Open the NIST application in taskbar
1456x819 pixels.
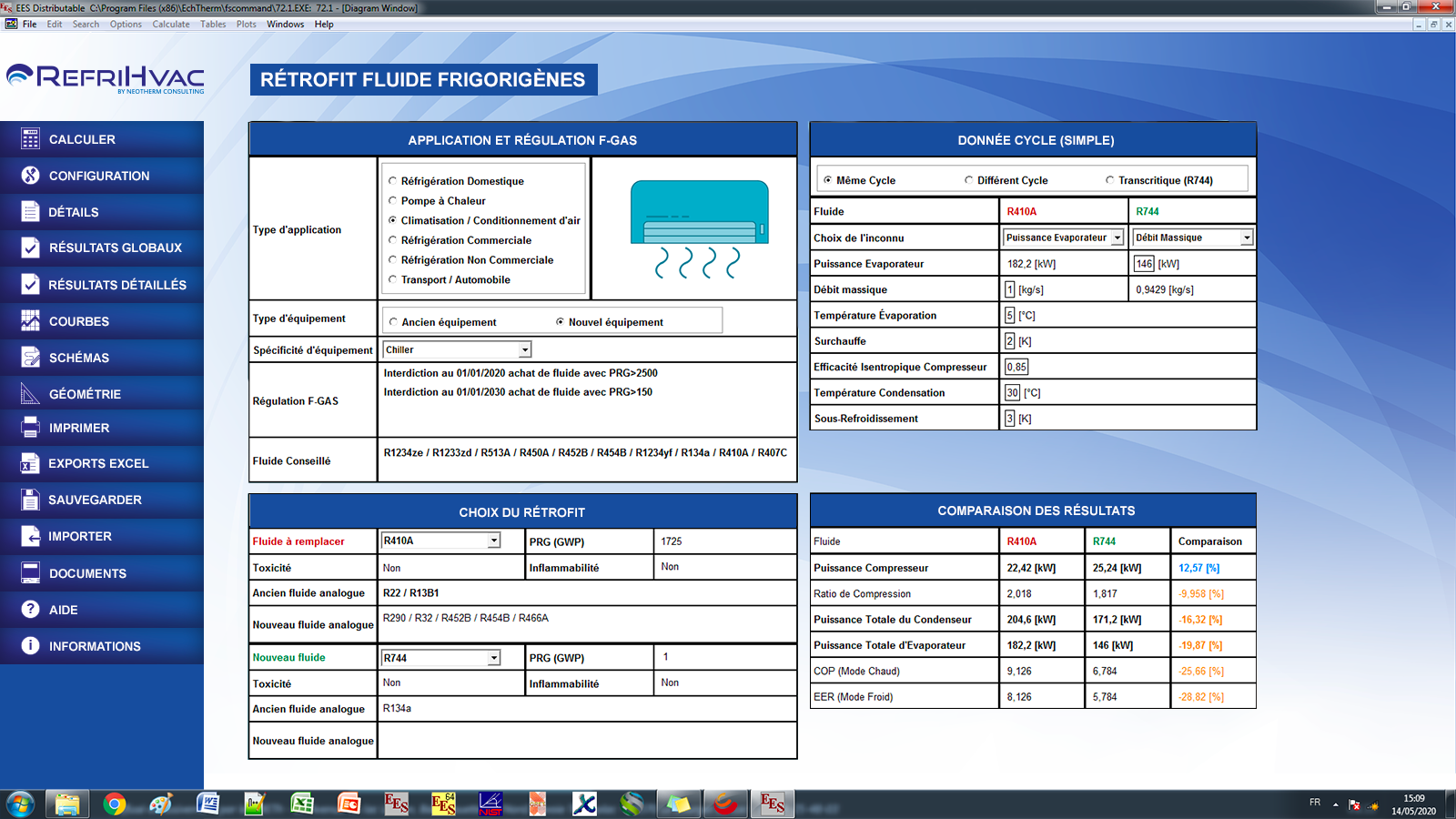490,804
